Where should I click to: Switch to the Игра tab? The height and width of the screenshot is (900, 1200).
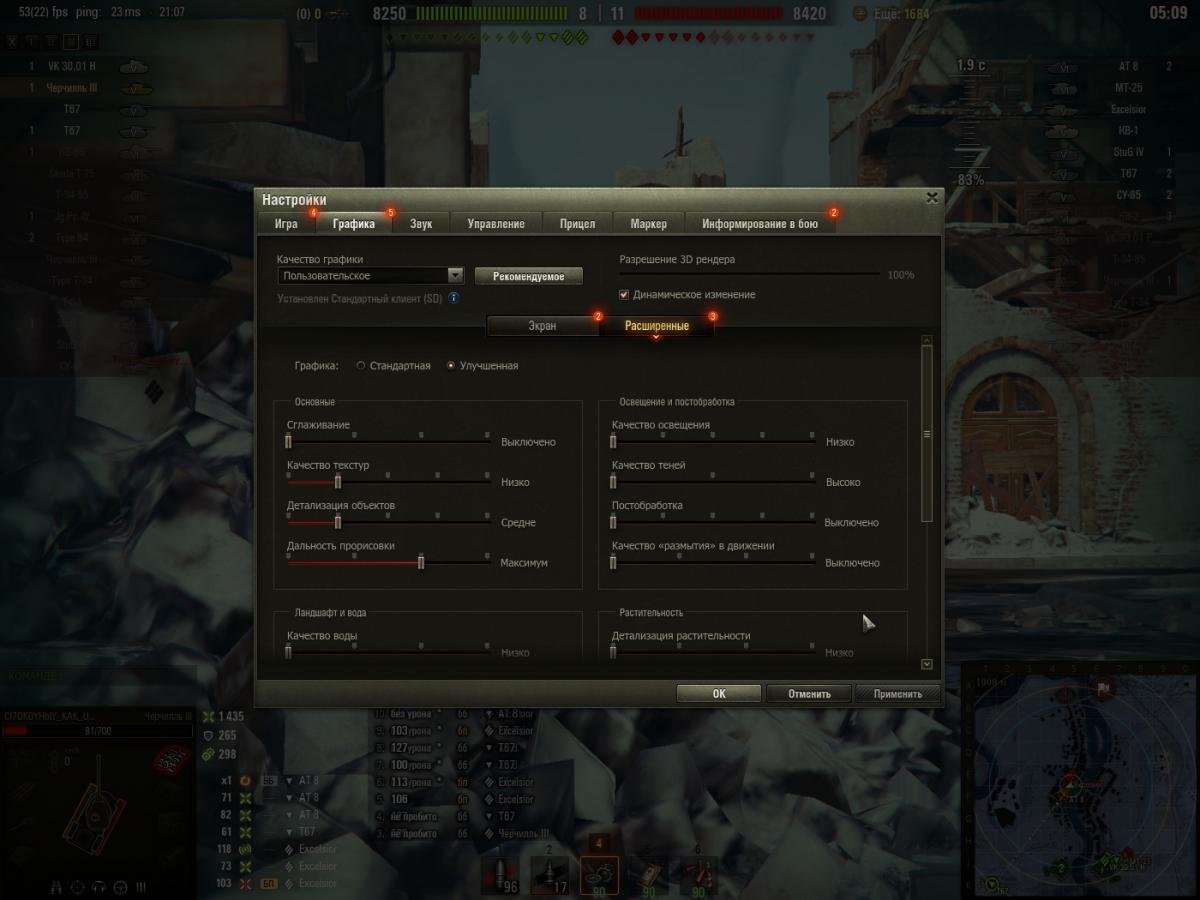click(286, 224)
